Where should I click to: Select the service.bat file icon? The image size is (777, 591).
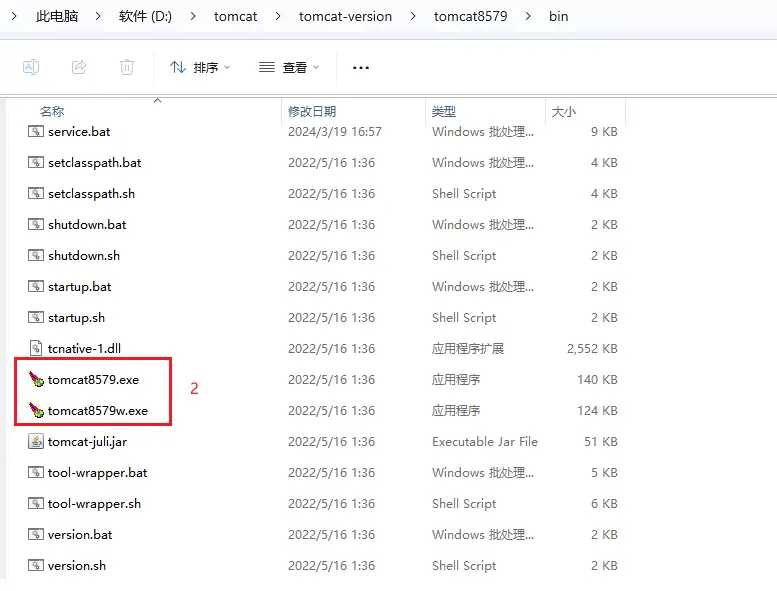(36, 131)
